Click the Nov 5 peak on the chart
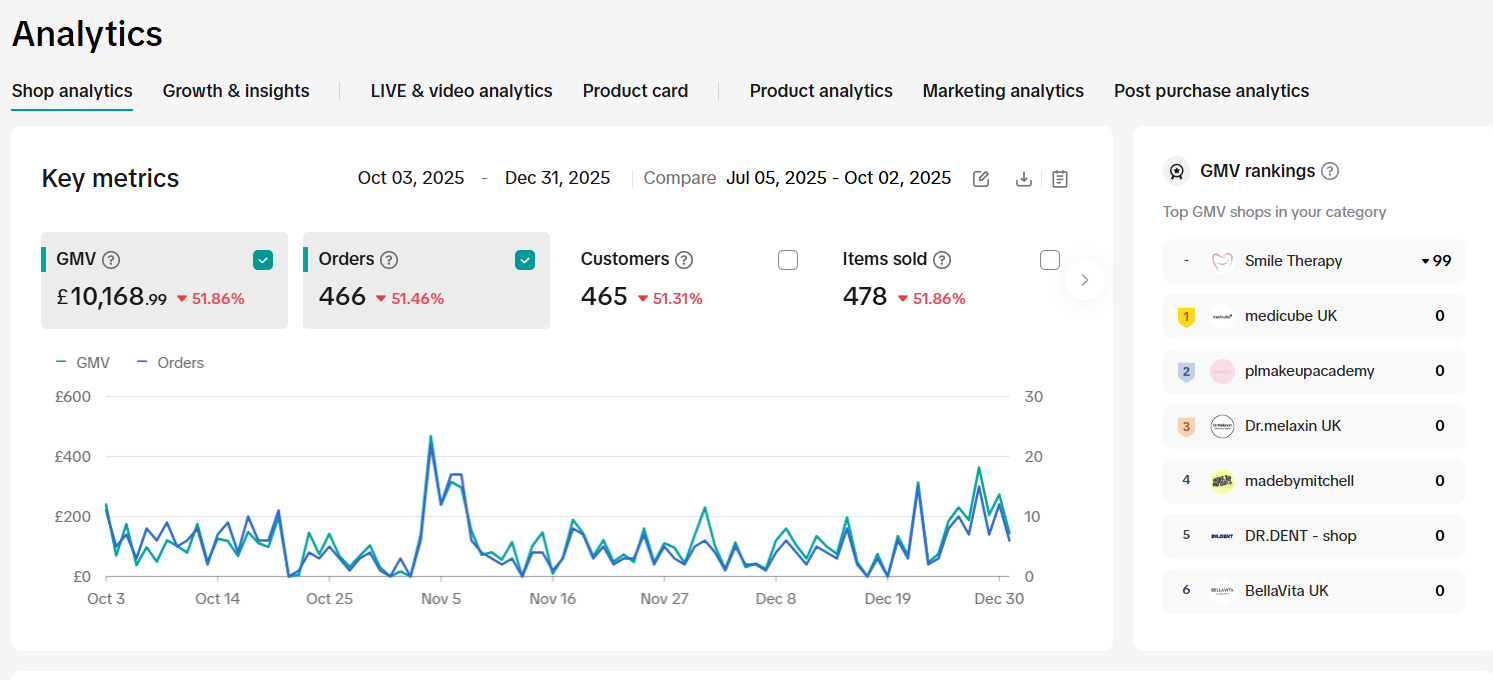The height and width of the screenshot is (680, 1493). [431, 437]
